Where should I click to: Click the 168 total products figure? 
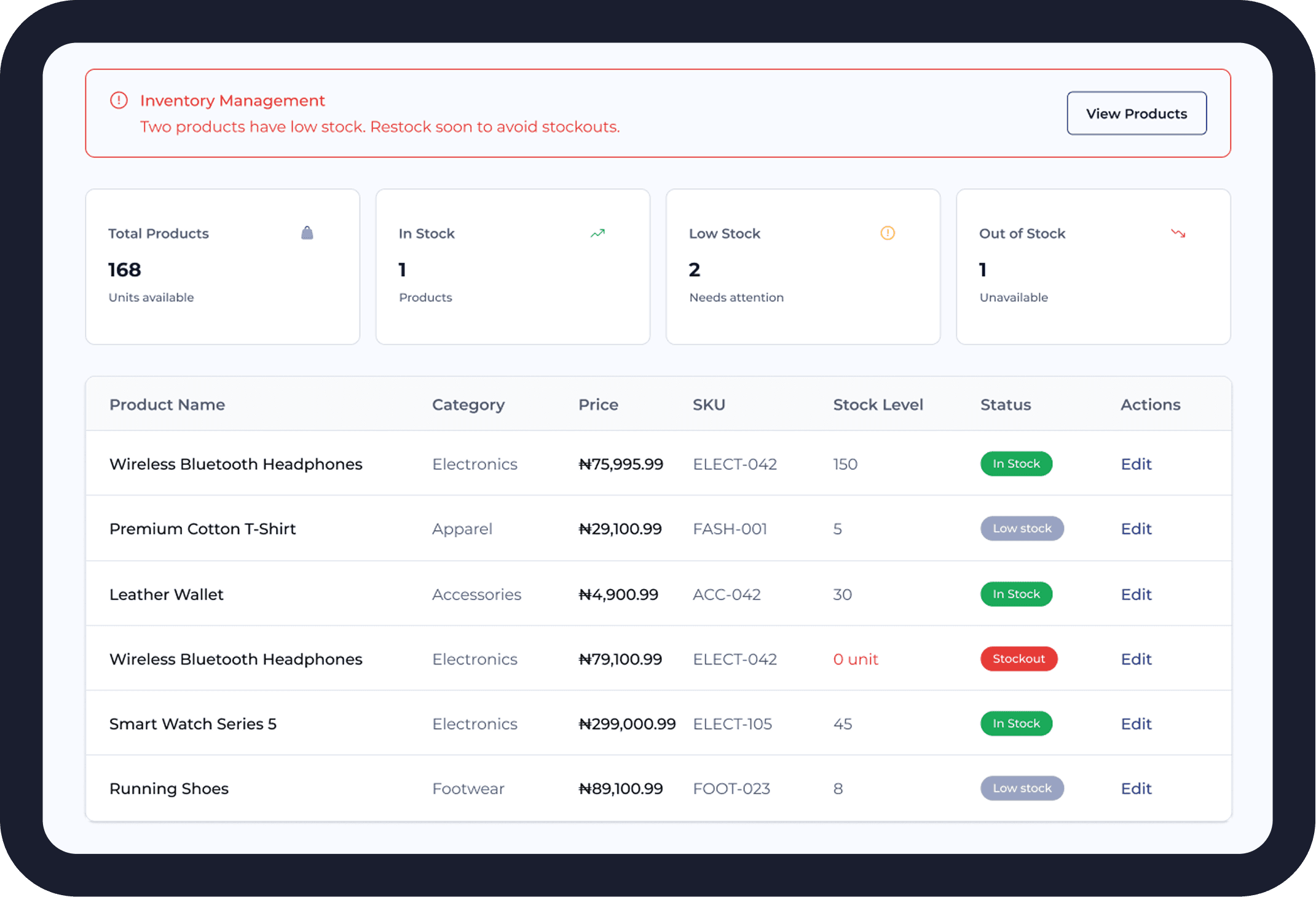click(x=125, y=269)
